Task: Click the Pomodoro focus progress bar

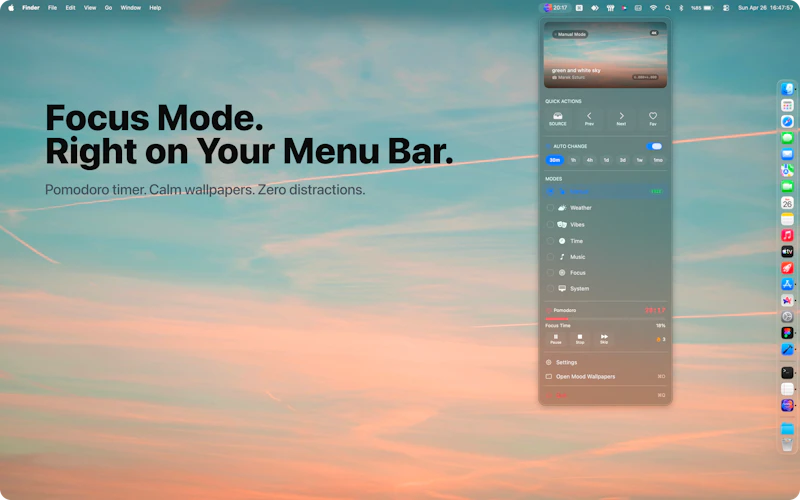Action: coord(606,319)
